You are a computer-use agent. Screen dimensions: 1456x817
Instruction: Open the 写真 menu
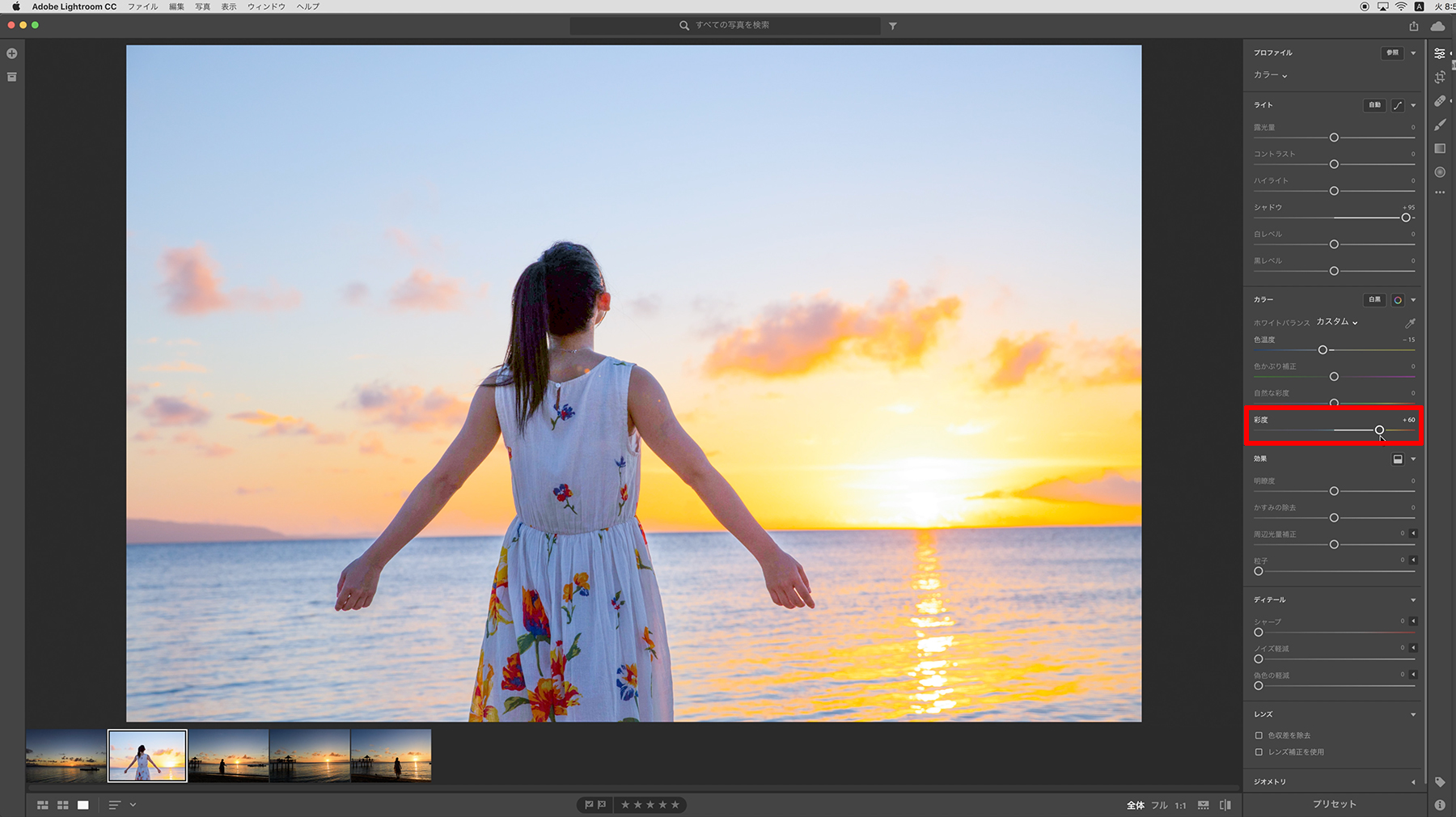click(202, 6)
